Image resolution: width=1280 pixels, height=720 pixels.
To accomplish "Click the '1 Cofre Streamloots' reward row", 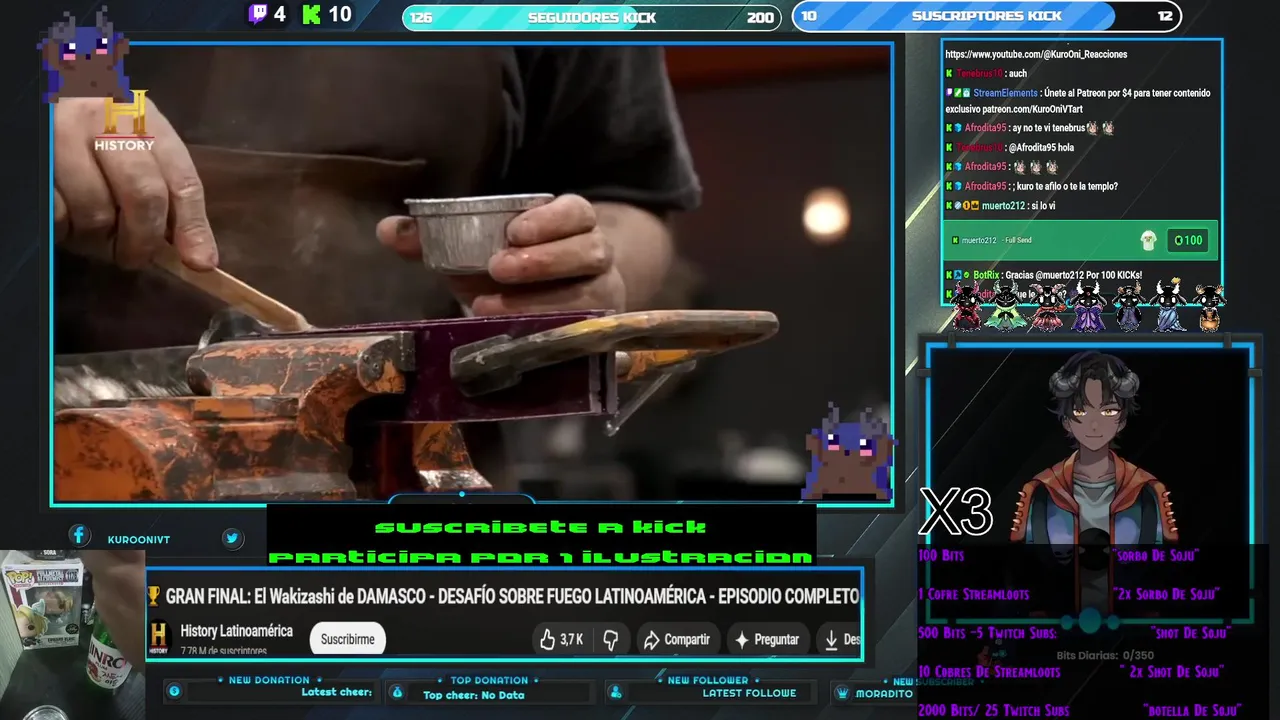I will point(1068,594).
